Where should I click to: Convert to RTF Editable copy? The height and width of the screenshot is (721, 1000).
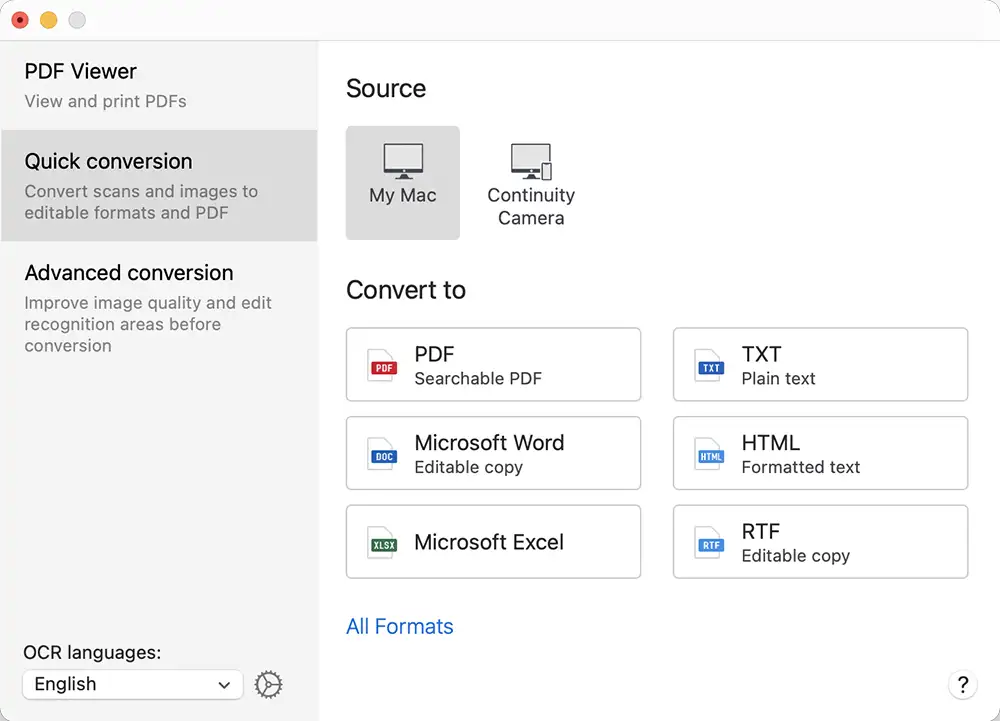820,542
